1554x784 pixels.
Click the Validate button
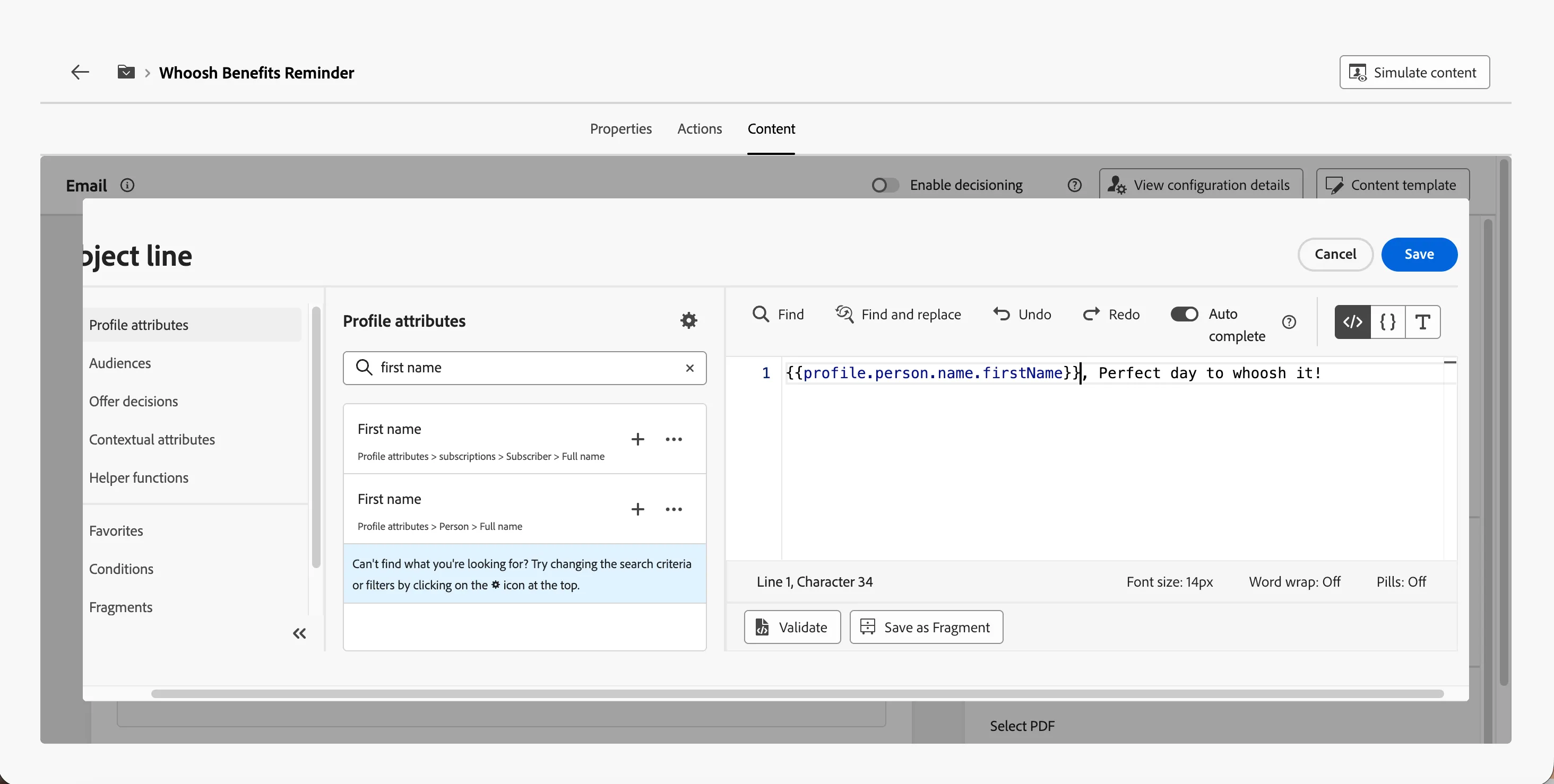click(792, 627)
